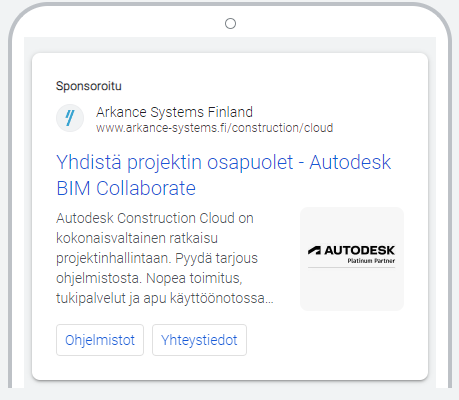Viewport: 459px width, 400px height.
Task: Click 'BIM Collaborate' in the ad headline
Action: pos(126,188)
